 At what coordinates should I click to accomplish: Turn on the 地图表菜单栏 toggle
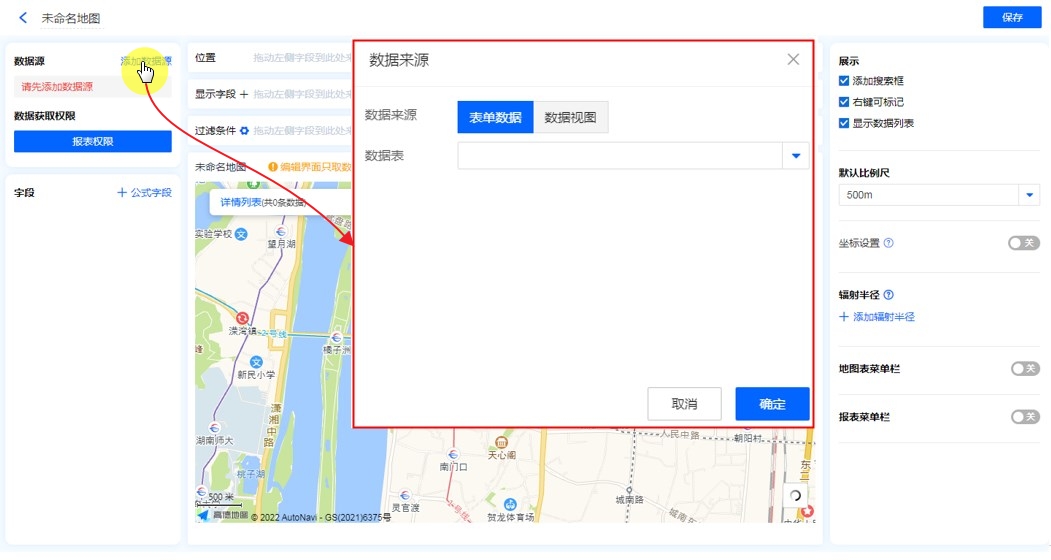(1024, 369)
